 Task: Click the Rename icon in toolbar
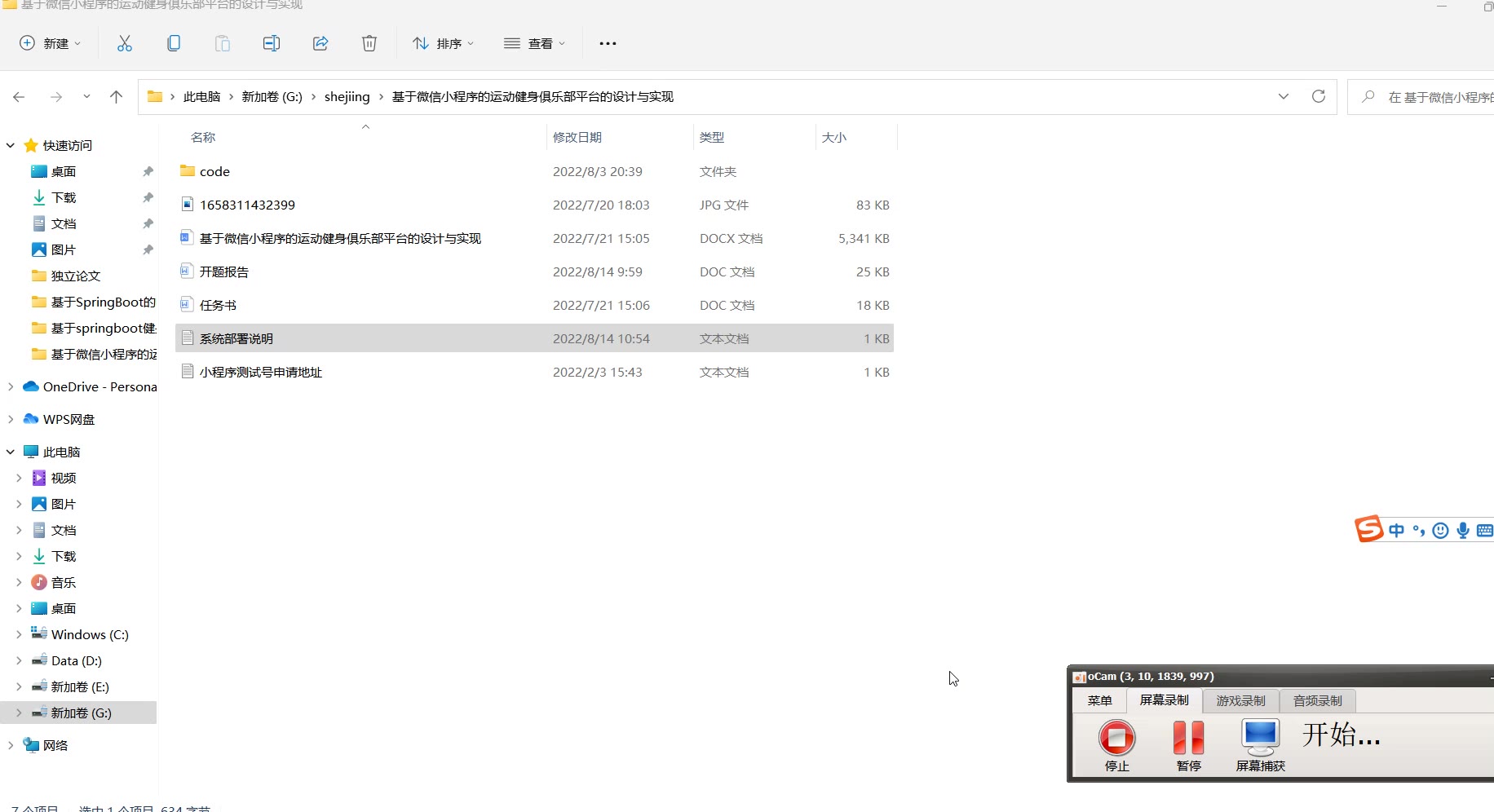coord(272,43)
